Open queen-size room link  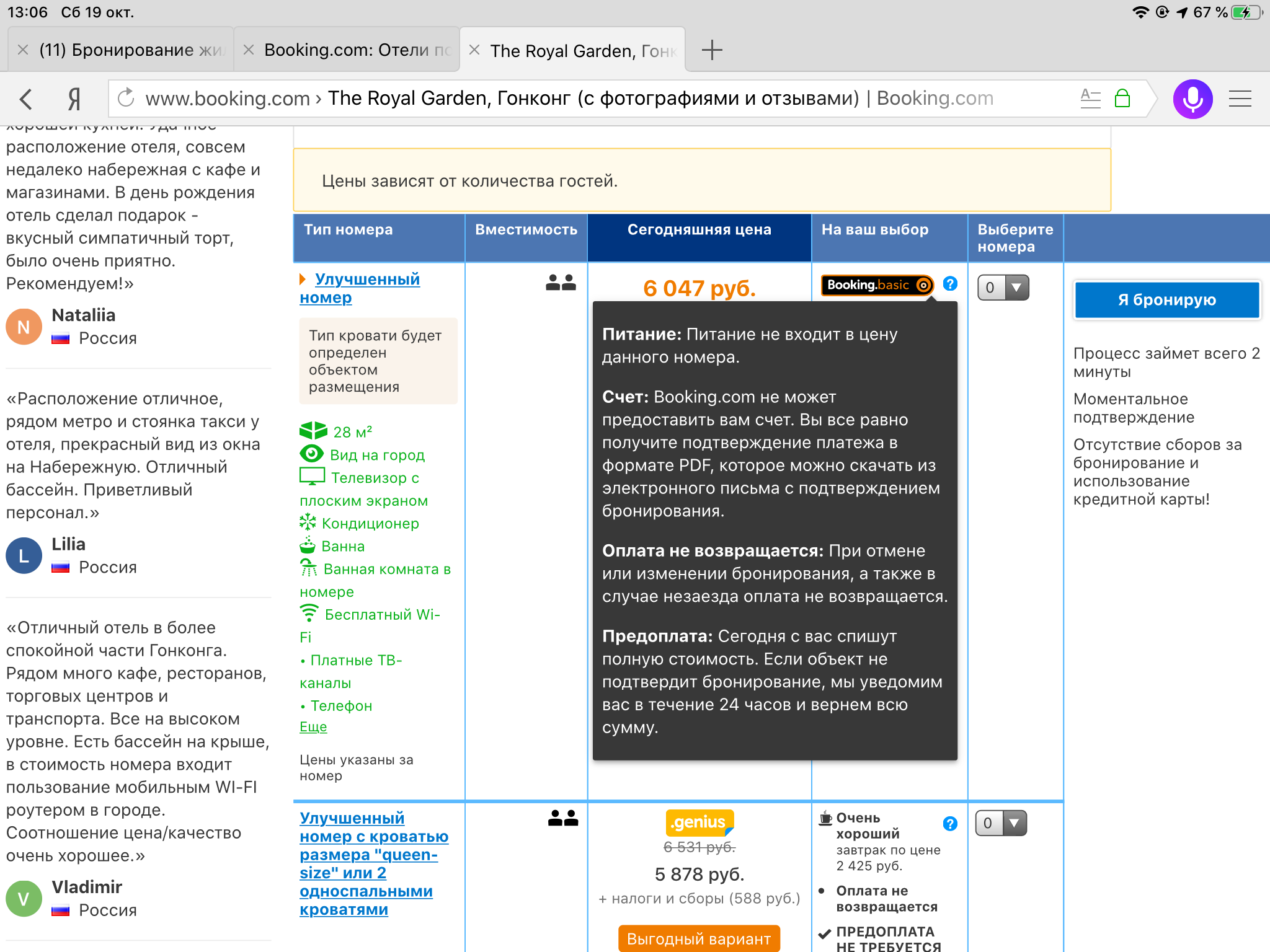coord(374,863)
